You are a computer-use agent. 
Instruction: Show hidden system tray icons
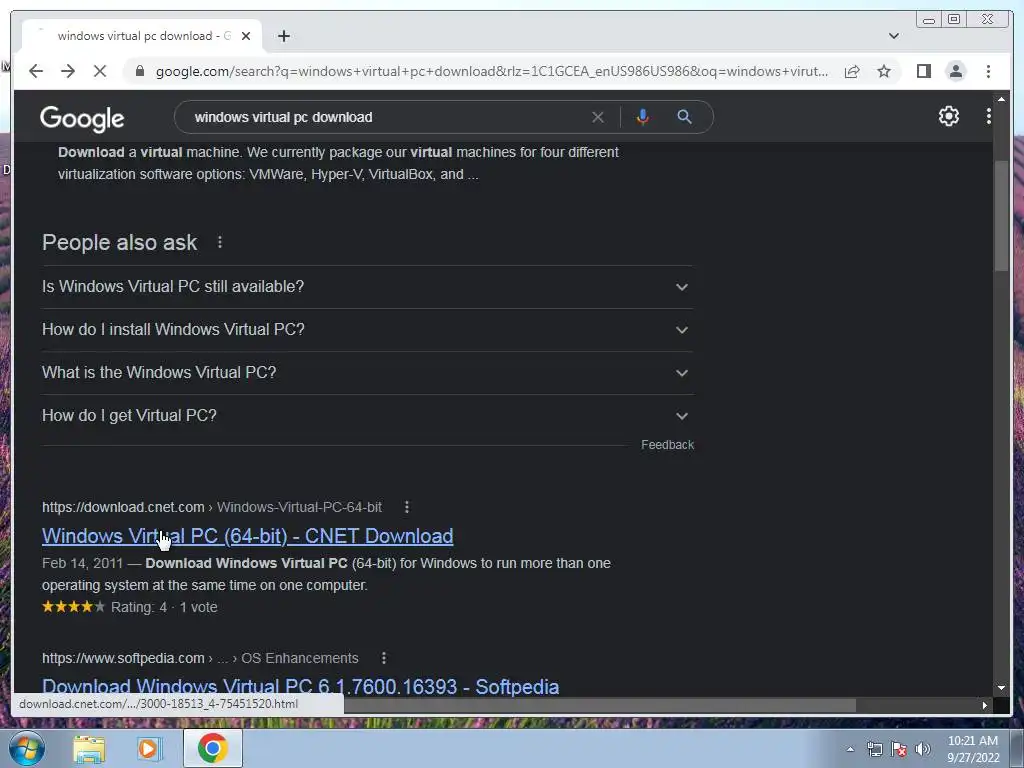coord(850,749)
